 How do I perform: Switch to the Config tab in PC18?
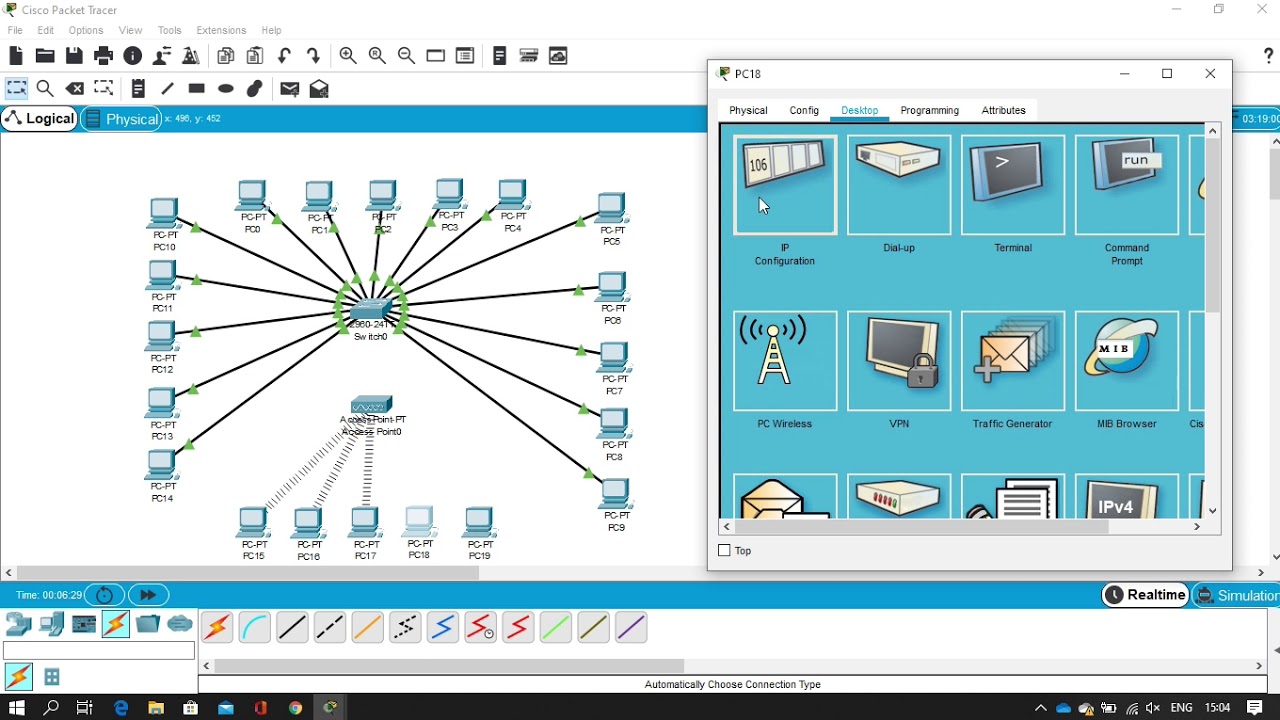point(804,110)
